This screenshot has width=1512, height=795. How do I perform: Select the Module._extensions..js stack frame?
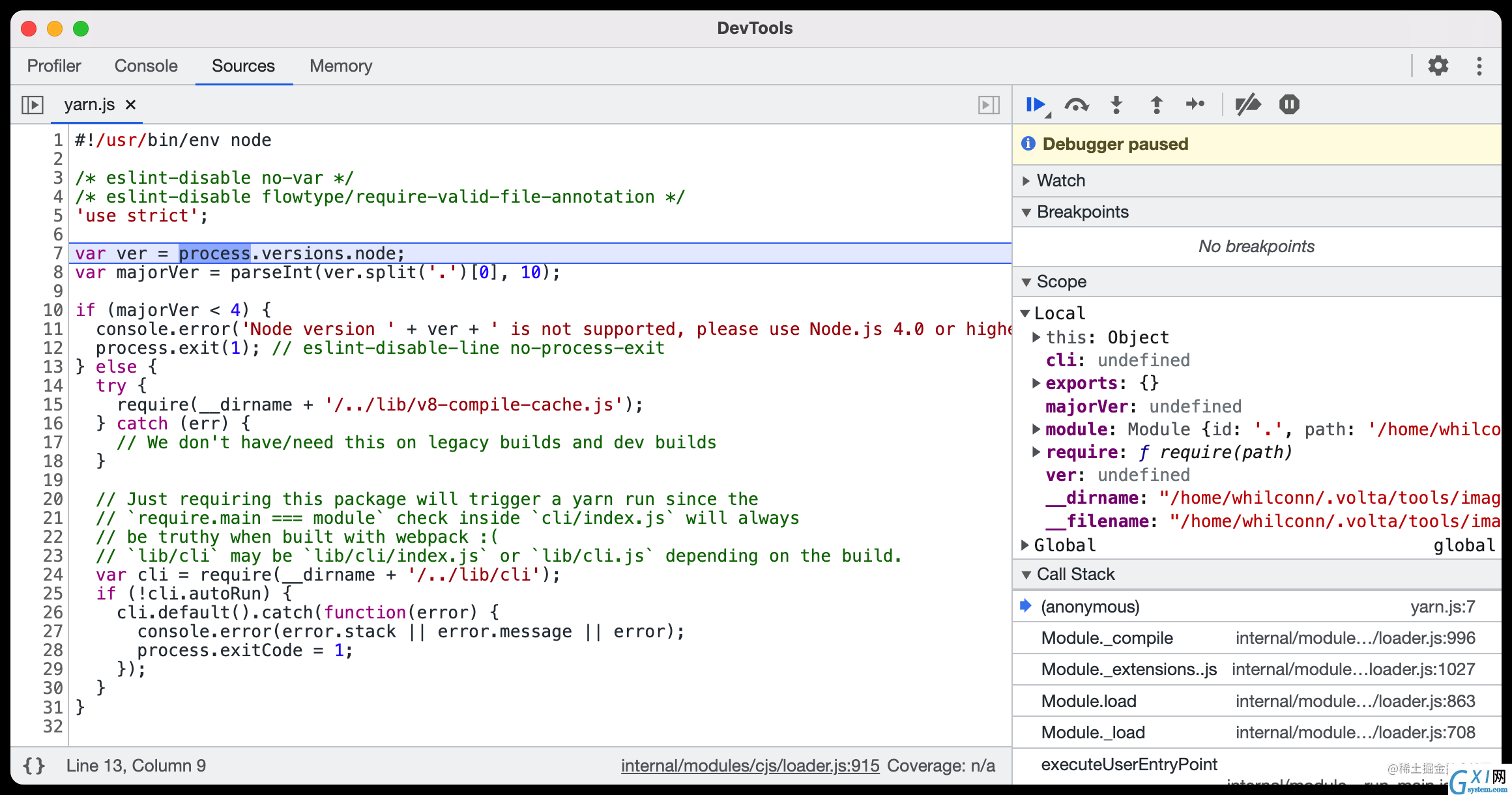1257,669
